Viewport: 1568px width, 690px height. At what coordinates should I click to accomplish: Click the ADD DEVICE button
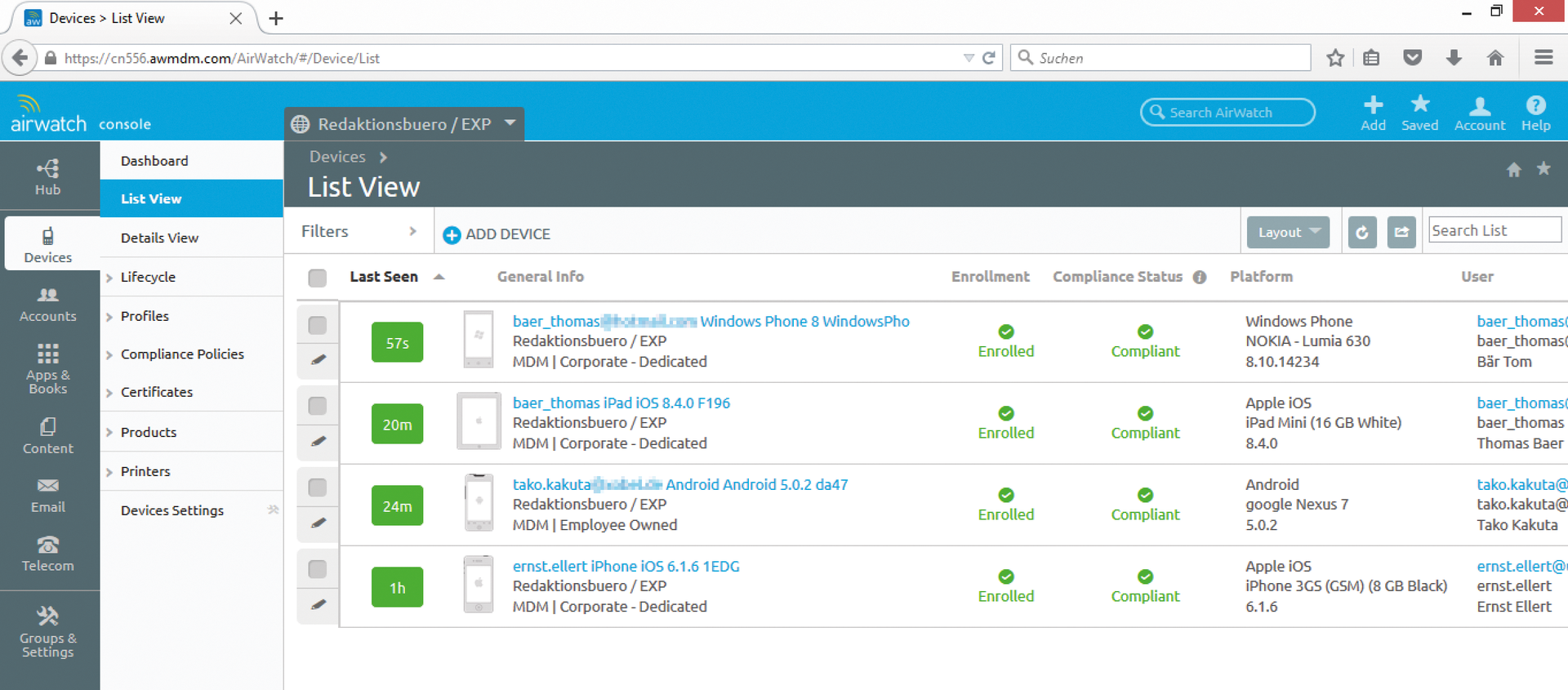tap(497, 234)
